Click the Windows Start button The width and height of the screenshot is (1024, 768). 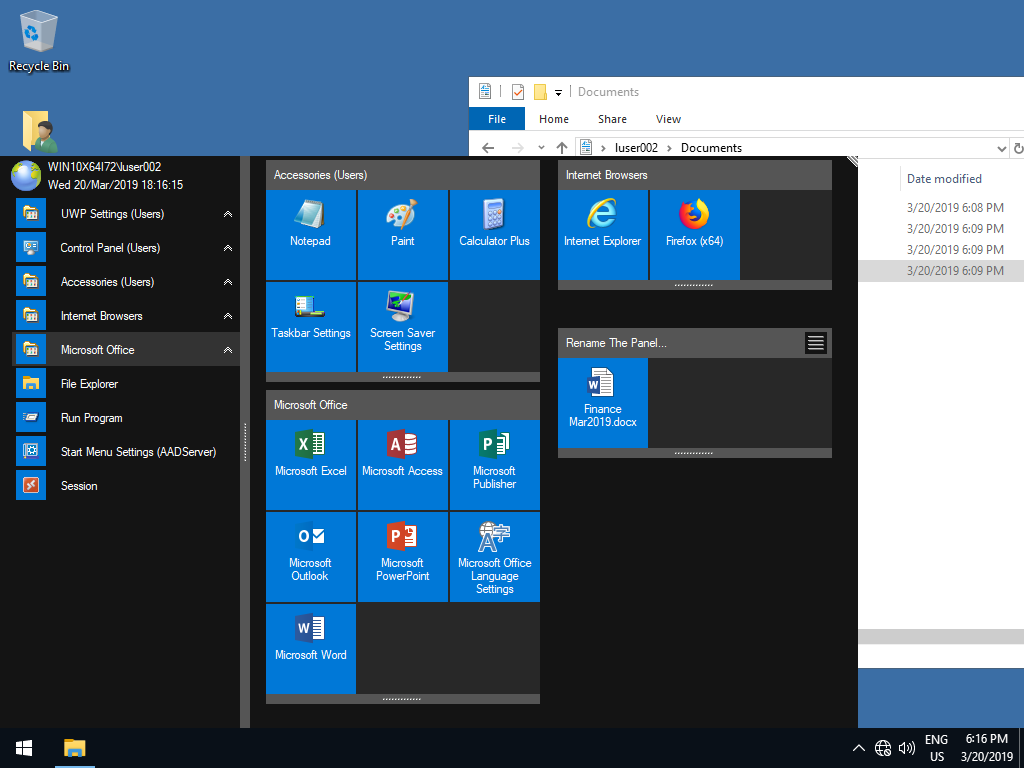(x=24, y=748)
